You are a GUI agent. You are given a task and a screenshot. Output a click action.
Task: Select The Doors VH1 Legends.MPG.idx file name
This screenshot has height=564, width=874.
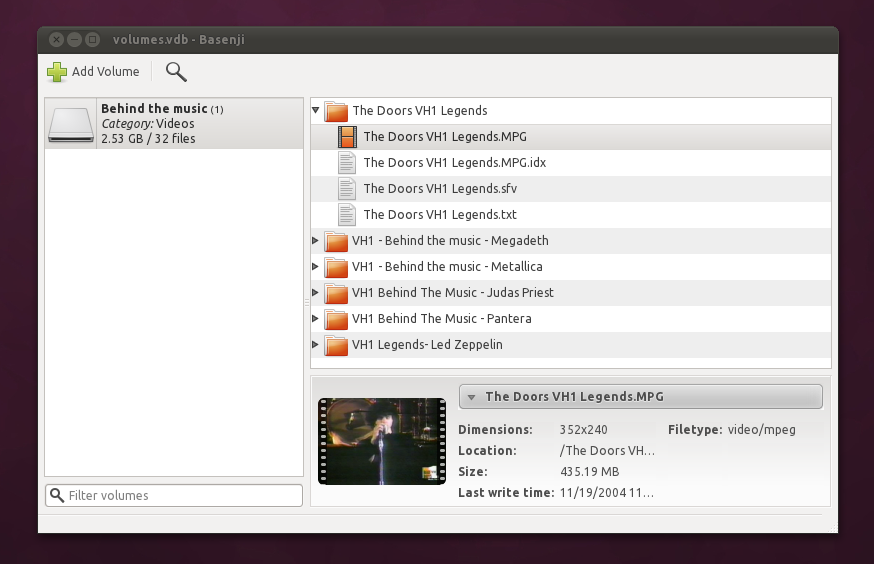(x=455, y=163)
